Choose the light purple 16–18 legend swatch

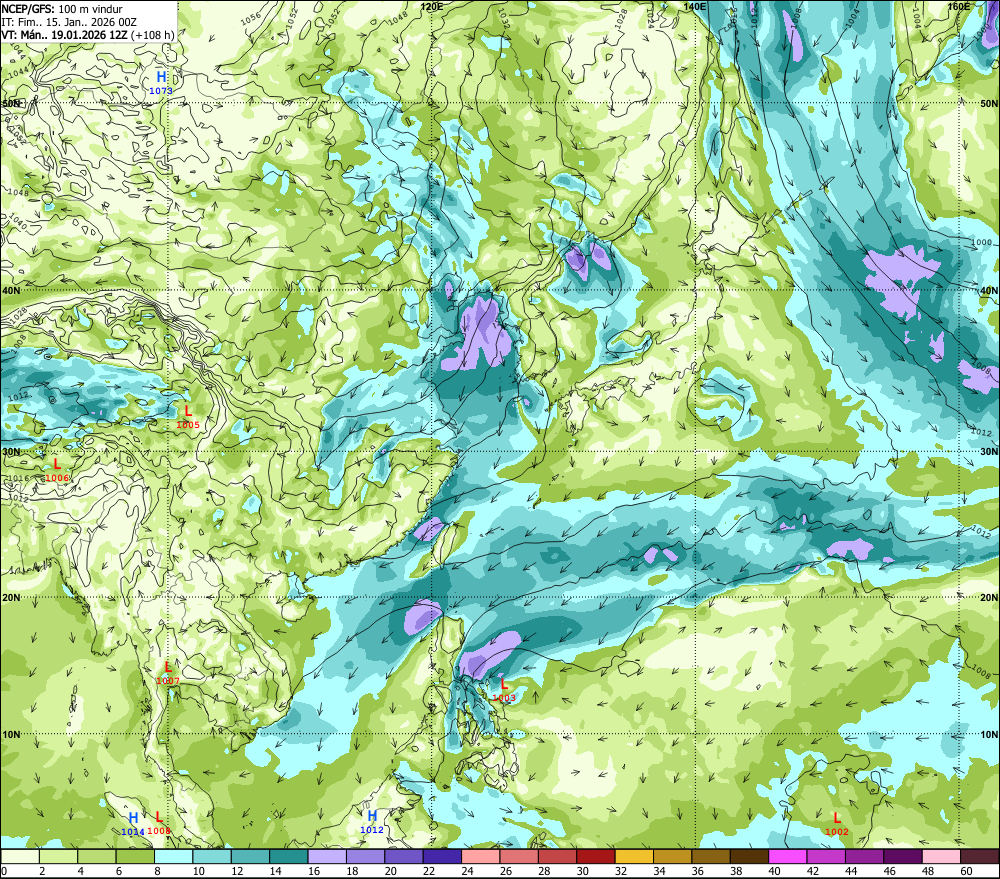(327, 856)
